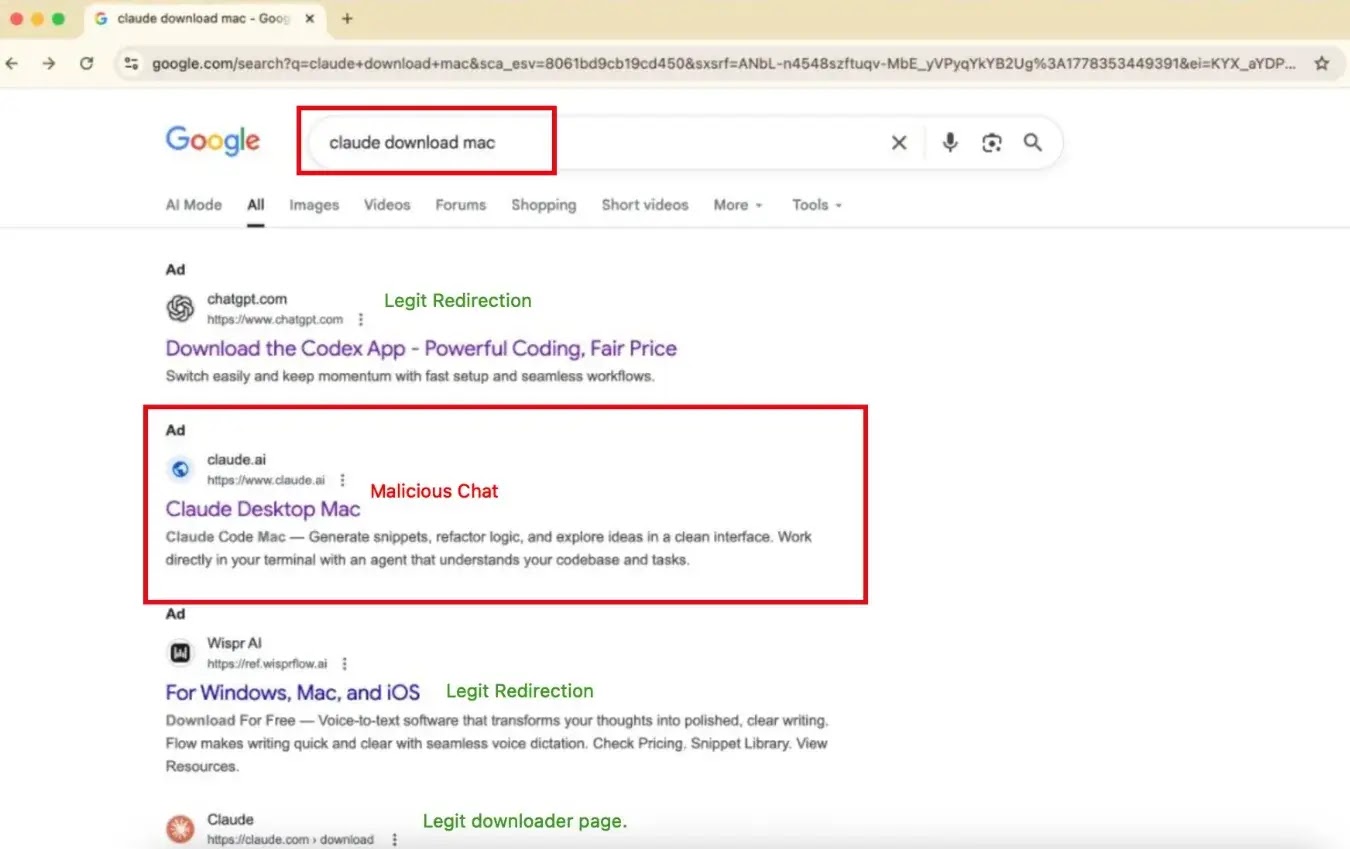Viewport: 1350px width, 849px height.
Task: Open a new tab with plus button
Action: tap(347, 18)
